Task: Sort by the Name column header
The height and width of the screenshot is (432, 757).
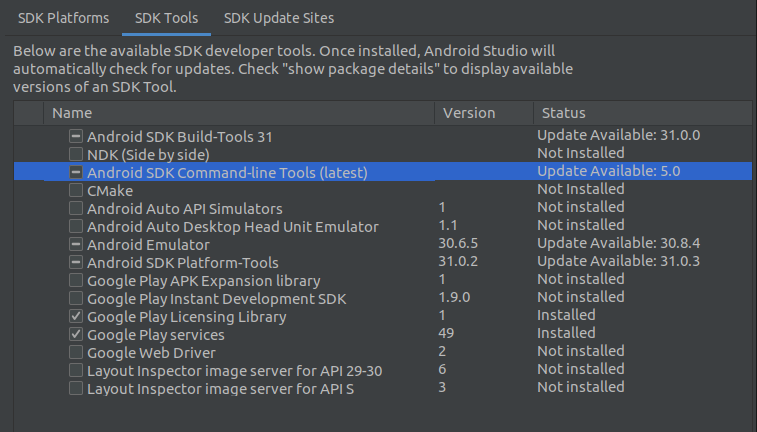Action: (x=239, y=113)
